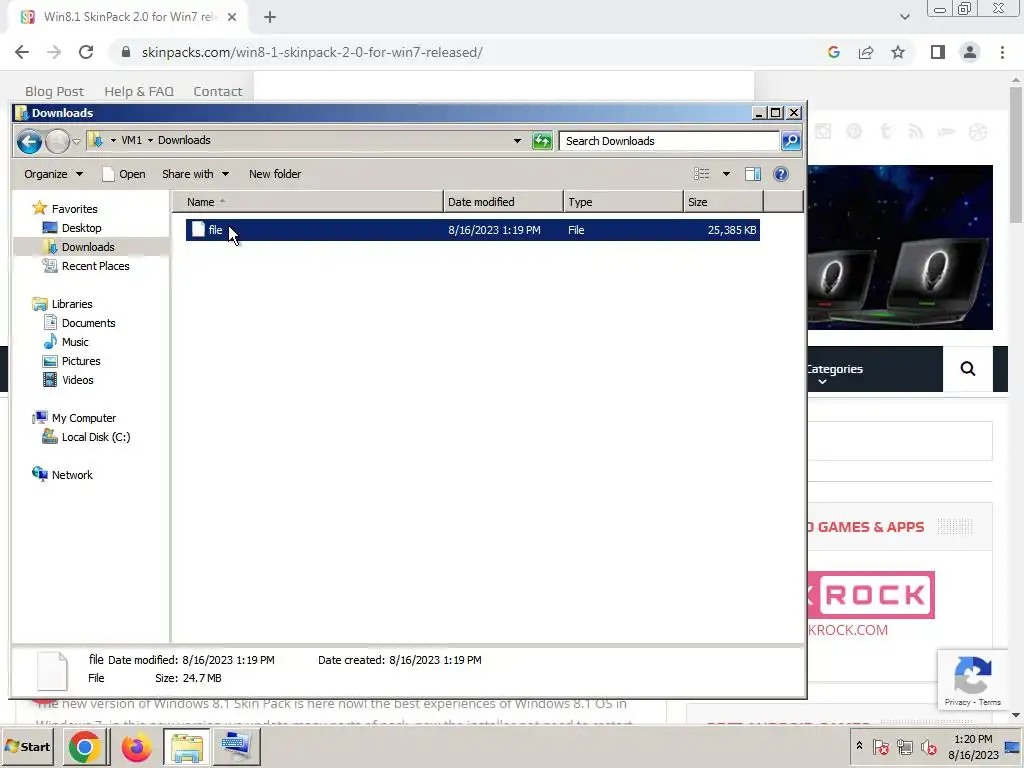Open the Start menu

27,746
